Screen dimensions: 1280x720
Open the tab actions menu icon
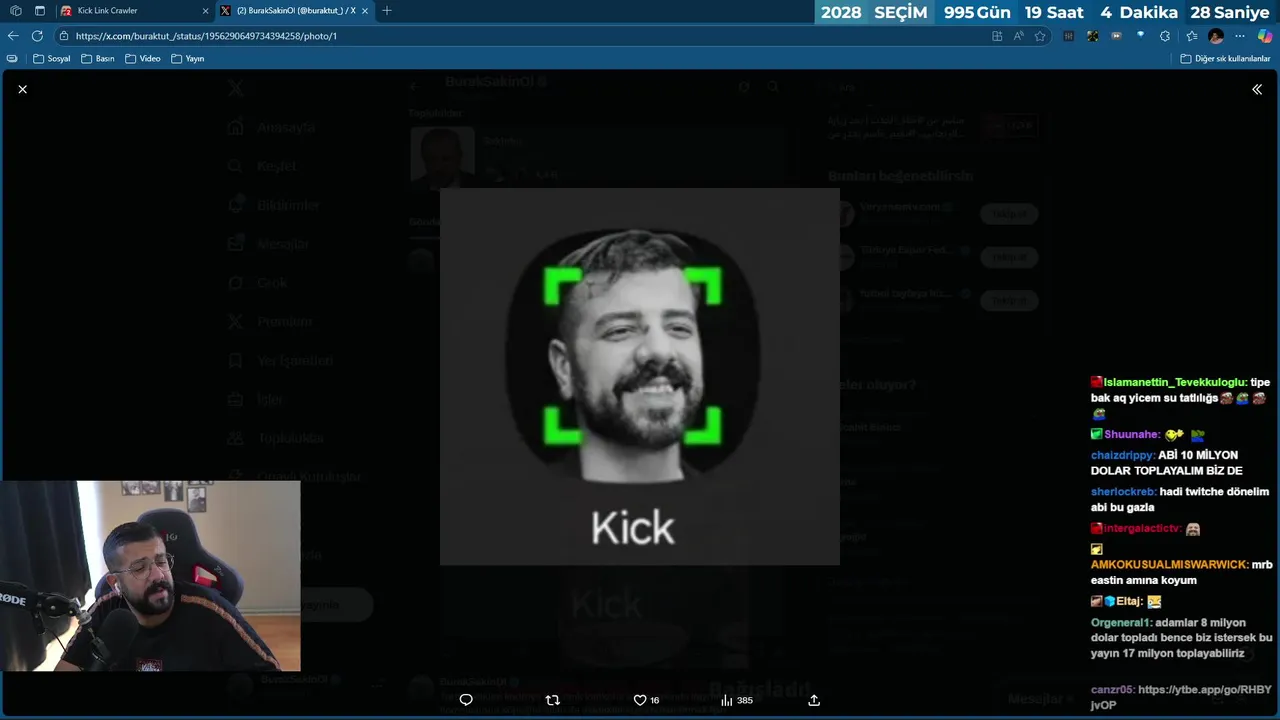[x=40, y=10]
